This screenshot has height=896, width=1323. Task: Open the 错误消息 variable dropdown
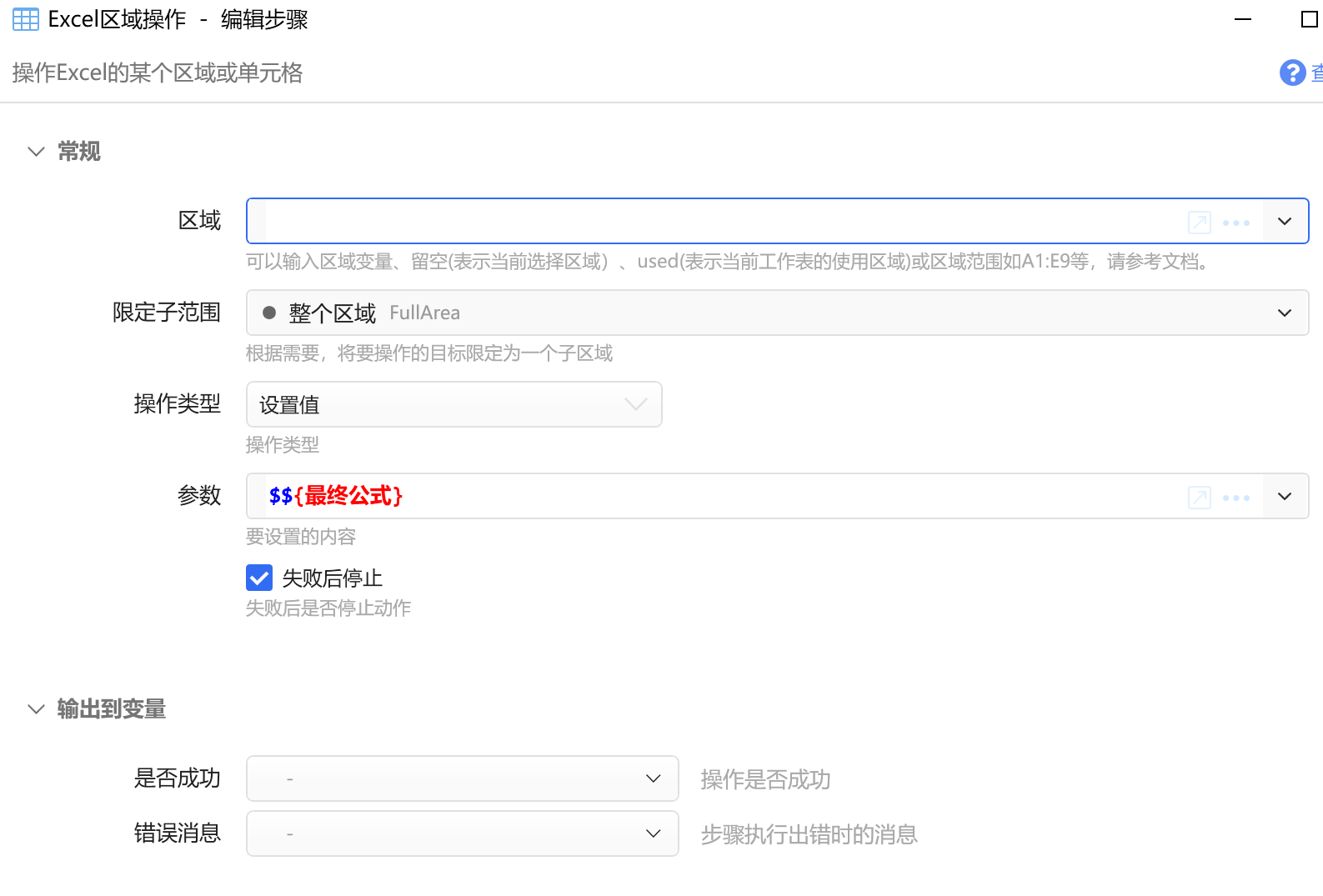[x=462, y=833]
